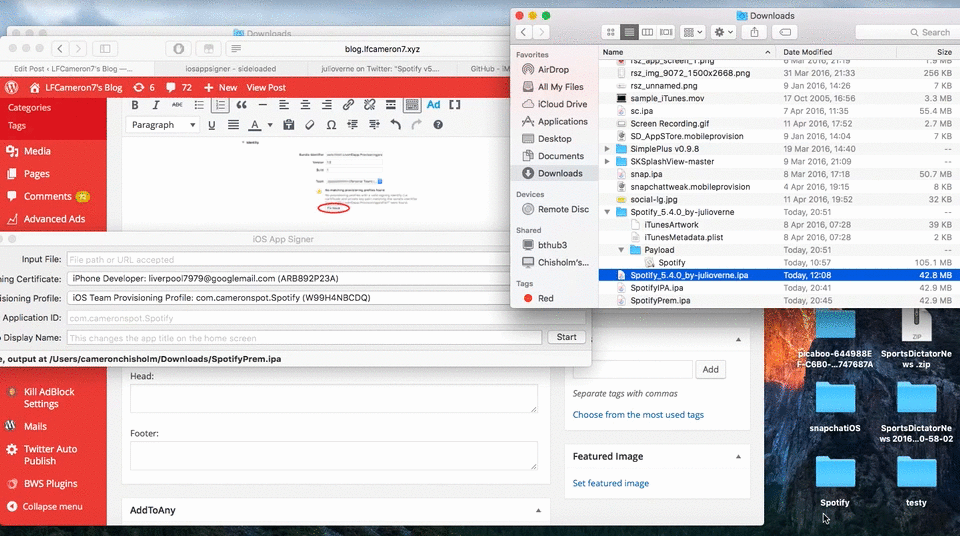Viewport: 960px width, 536px height.
Task: Click Choose from the most used tags
Action: click(x=638, y=415)
